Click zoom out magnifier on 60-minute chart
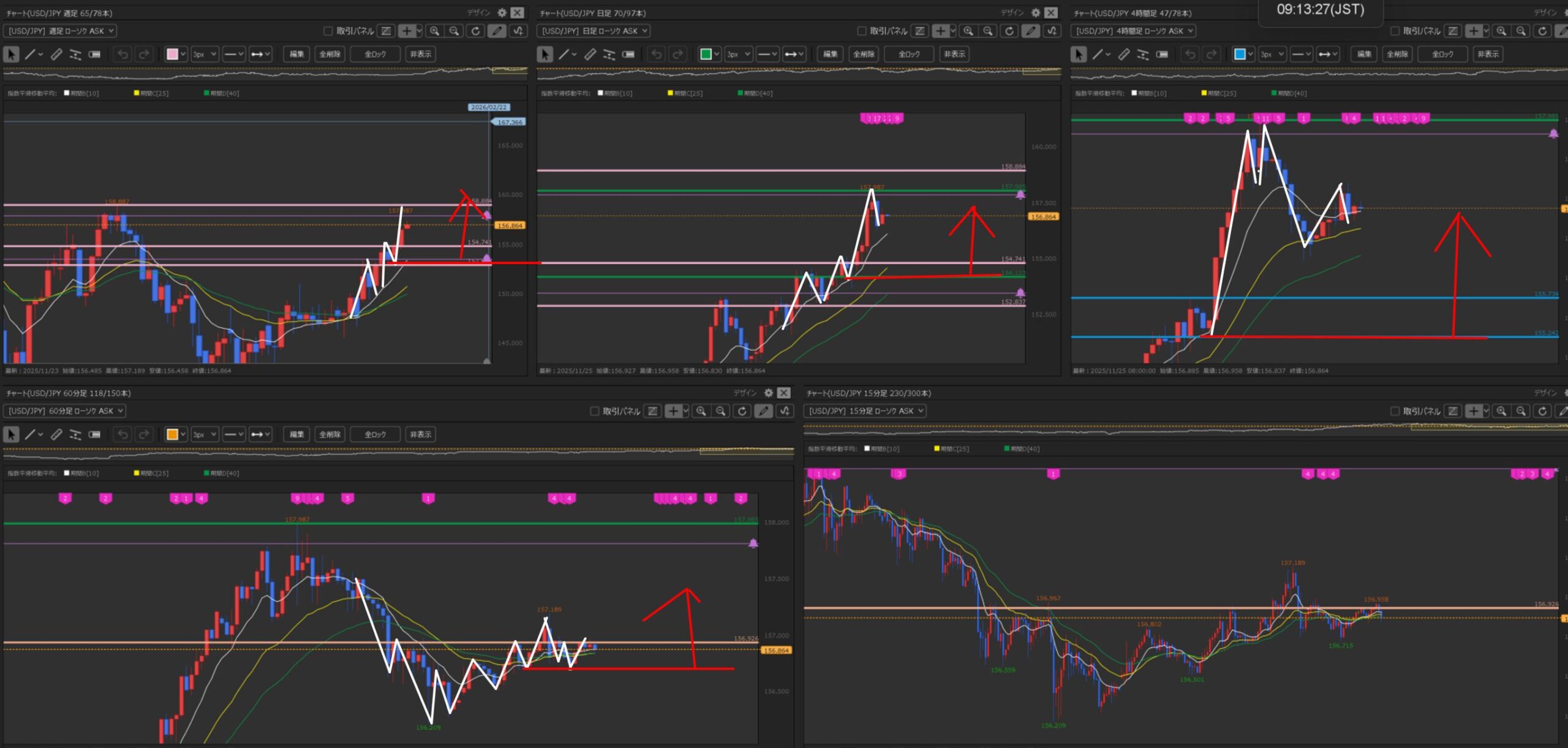 tap(721, 411)
